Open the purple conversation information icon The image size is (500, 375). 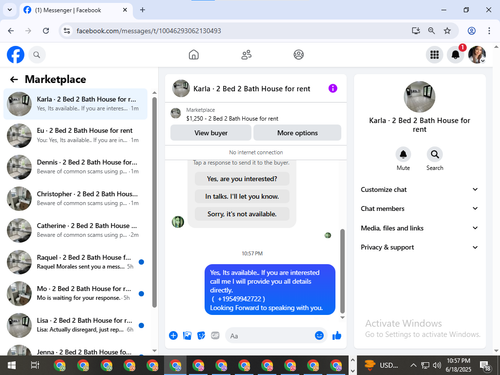(333, 88)
